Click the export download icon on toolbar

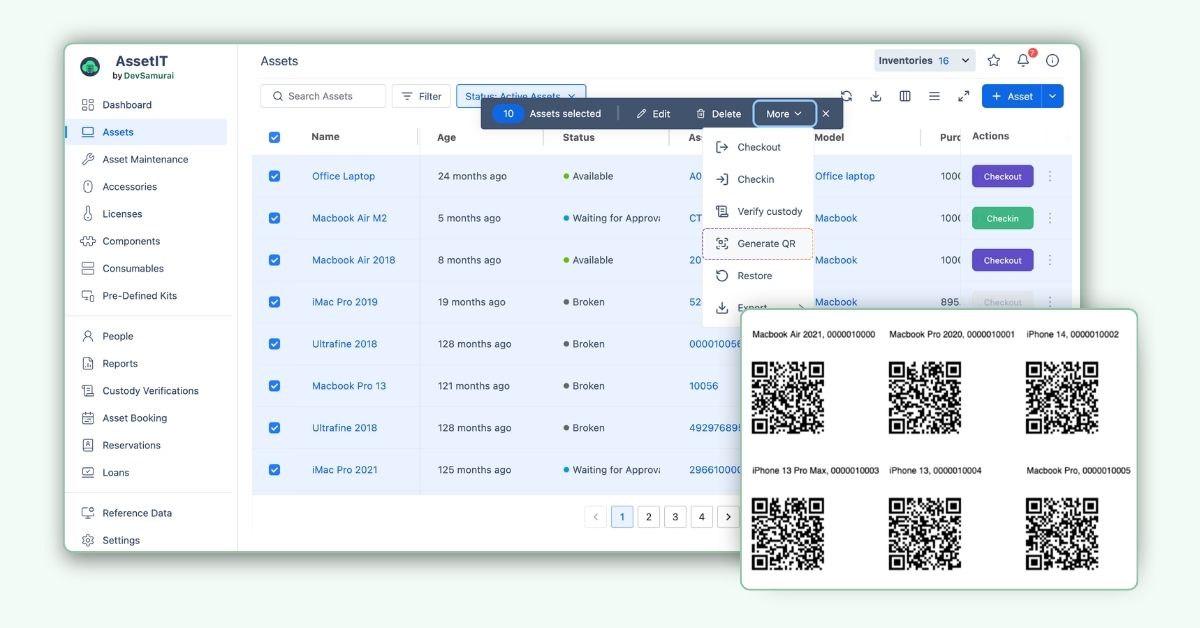click(x=875, y=96)
